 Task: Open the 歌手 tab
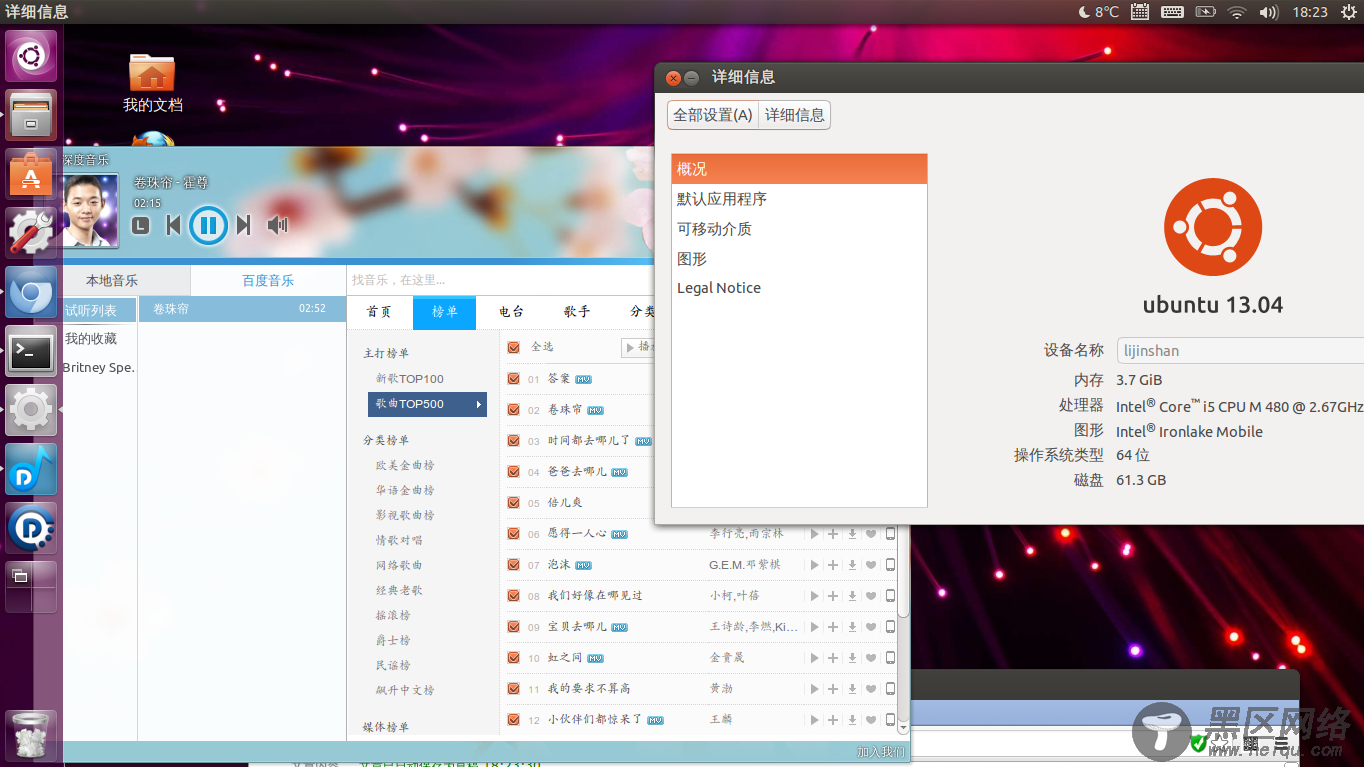(577, 312)
